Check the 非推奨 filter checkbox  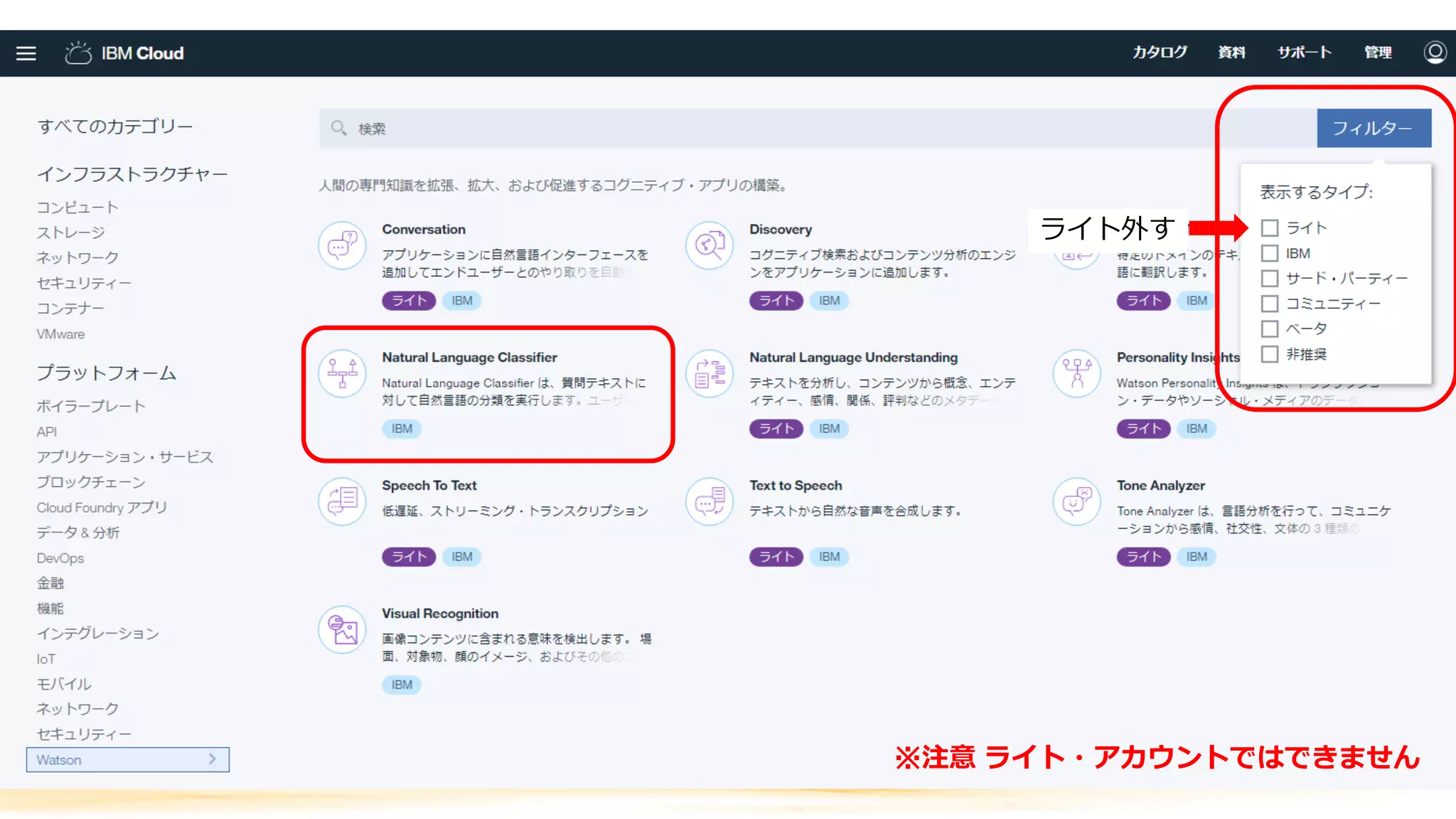[1270, 354]
